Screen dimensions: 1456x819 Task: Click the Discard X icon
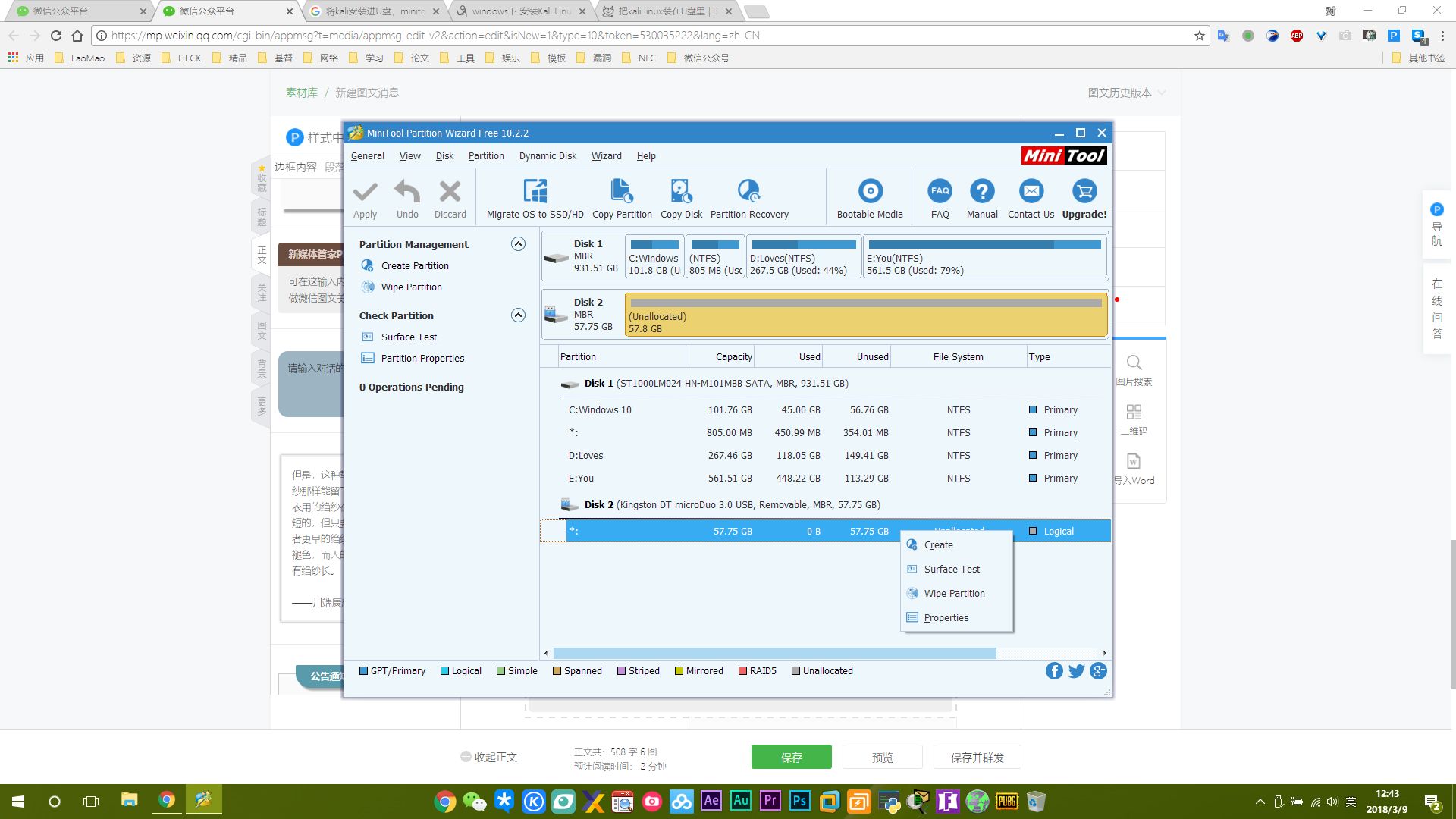450,191
